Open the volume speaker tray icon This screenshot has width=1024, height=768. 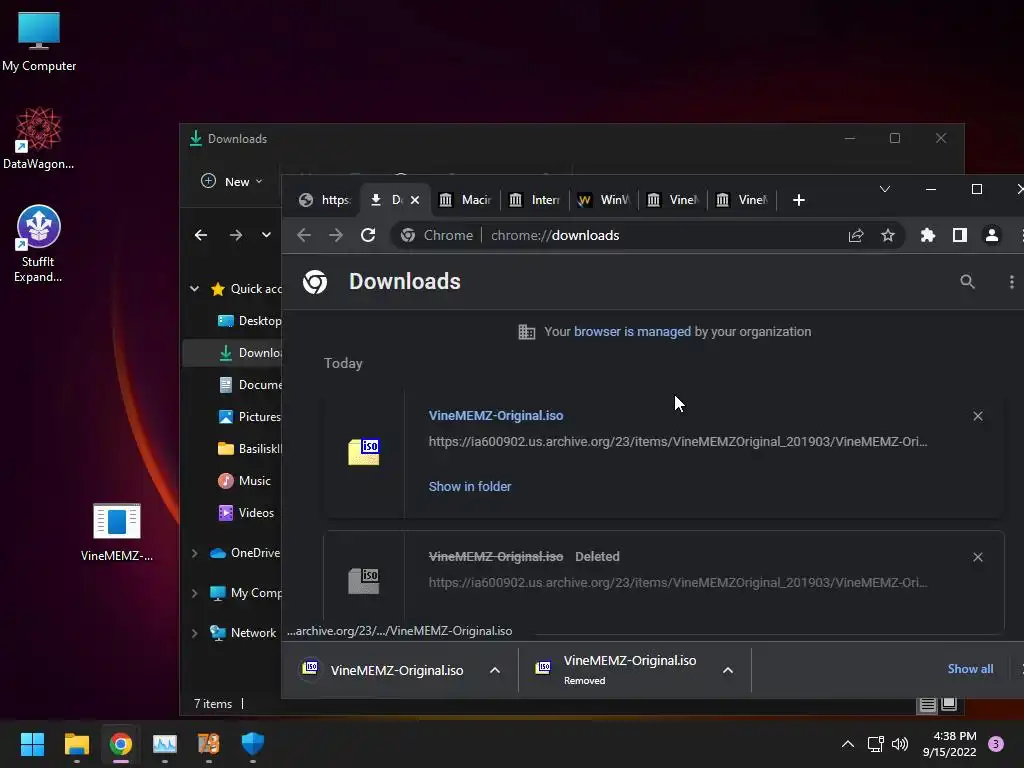click(900, 744)
